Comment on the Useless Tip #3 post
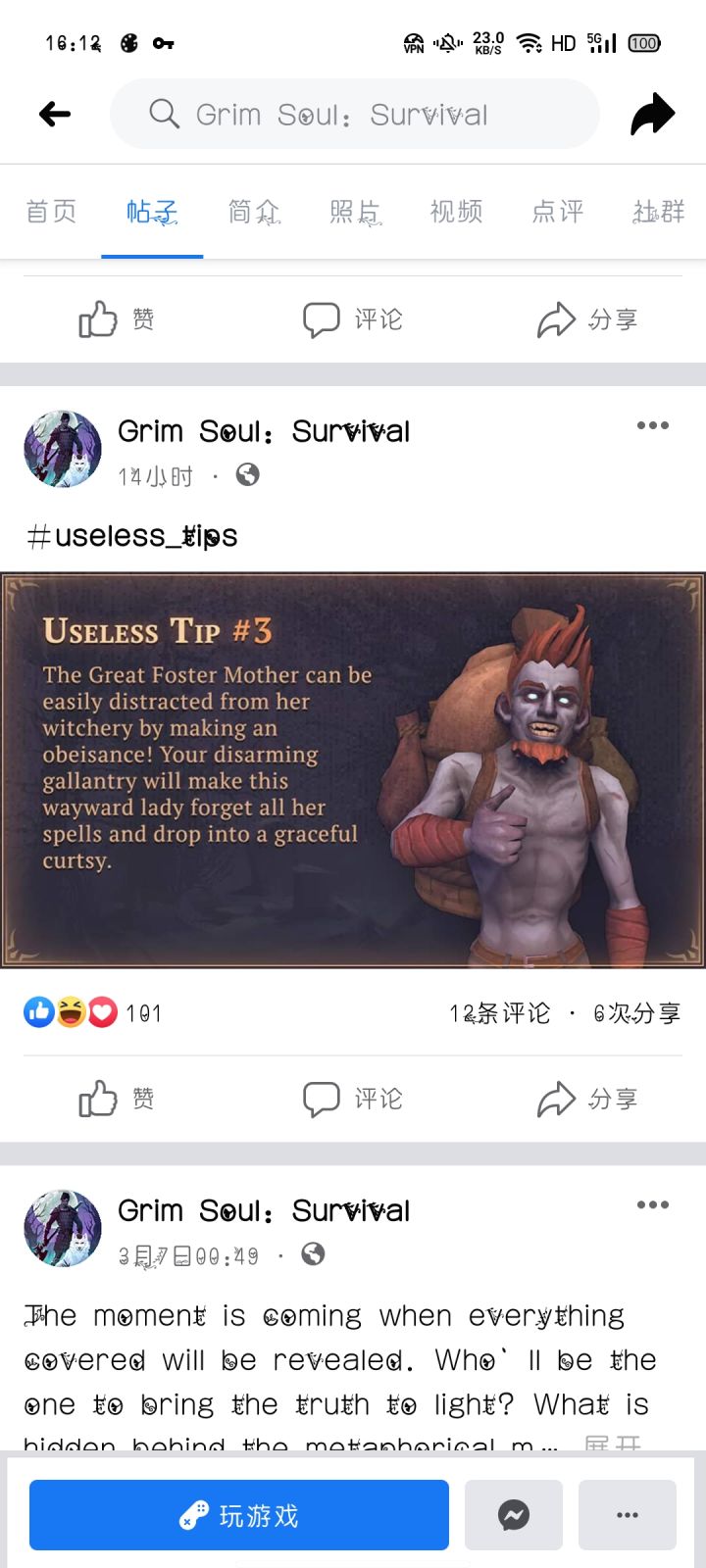 [353, 1100]
